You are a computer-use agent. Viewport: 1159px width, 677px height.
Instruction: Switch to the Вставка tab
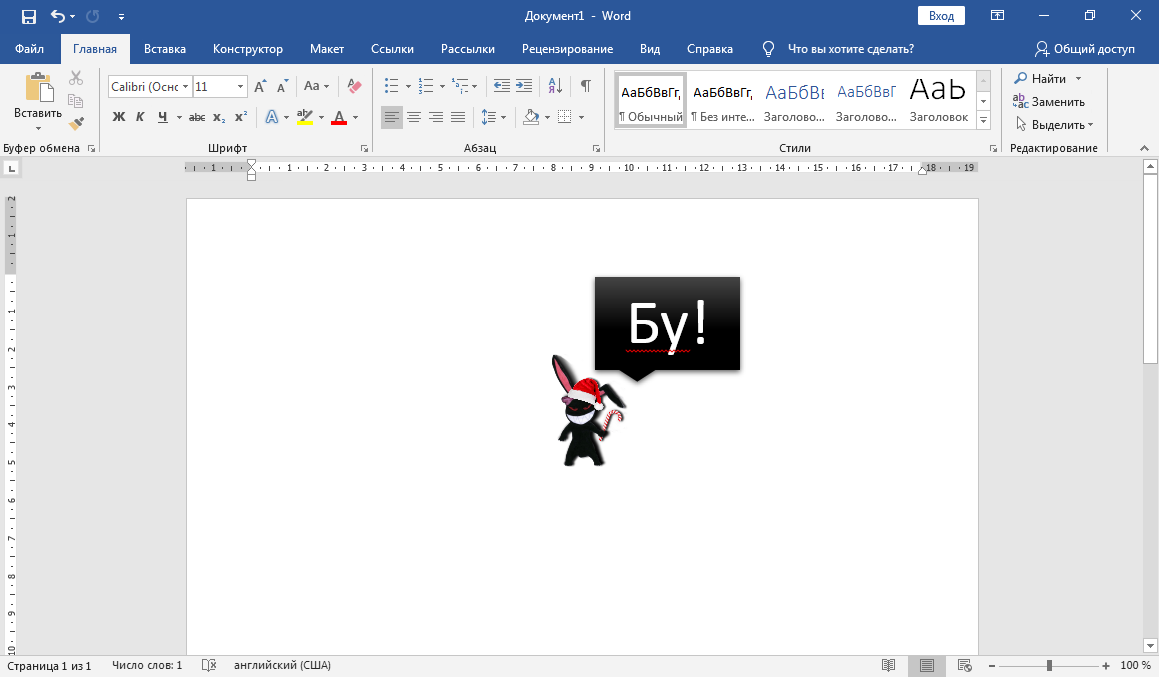(x=165, y=49)
